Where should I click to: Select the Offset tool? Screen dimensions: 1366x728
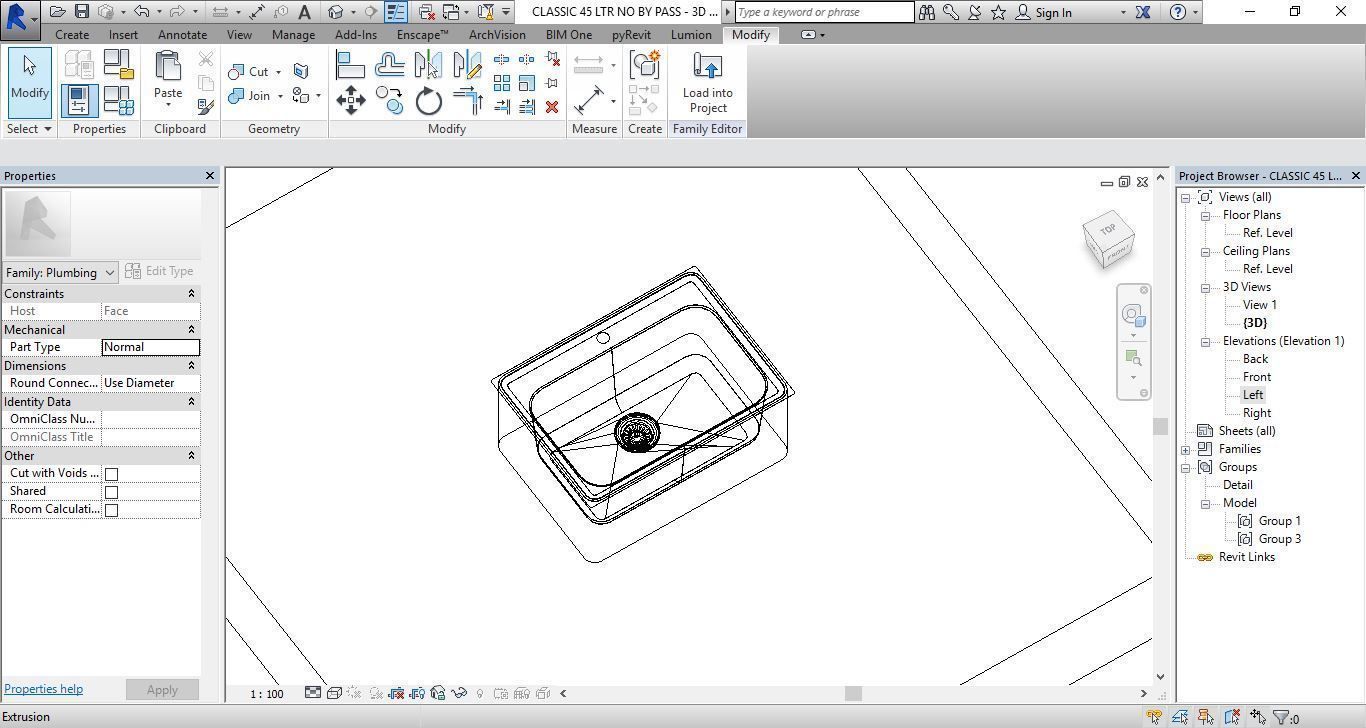(389, 66)
